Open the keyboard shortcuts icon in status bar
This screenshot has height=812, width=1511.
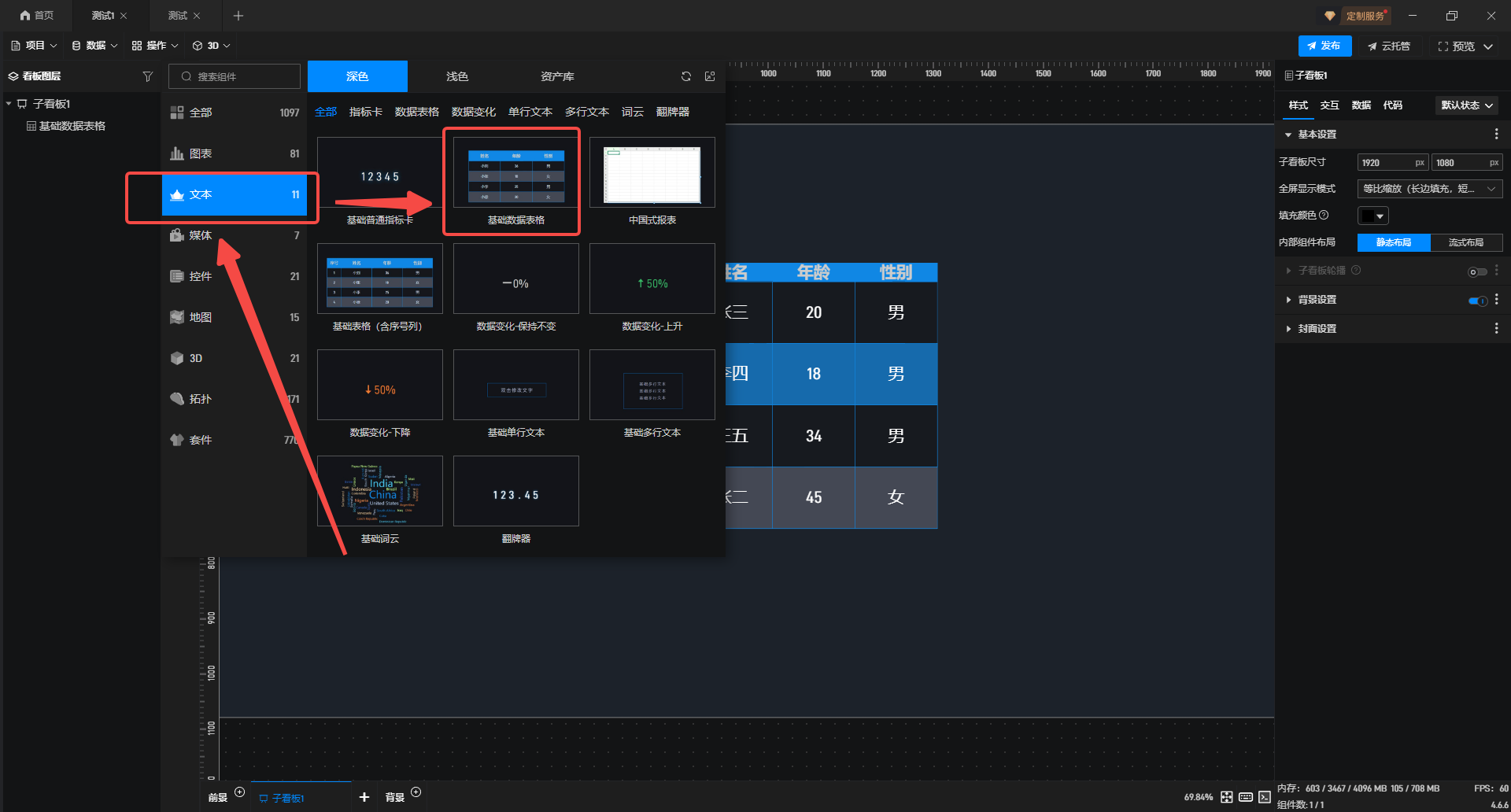(1246, 797)
